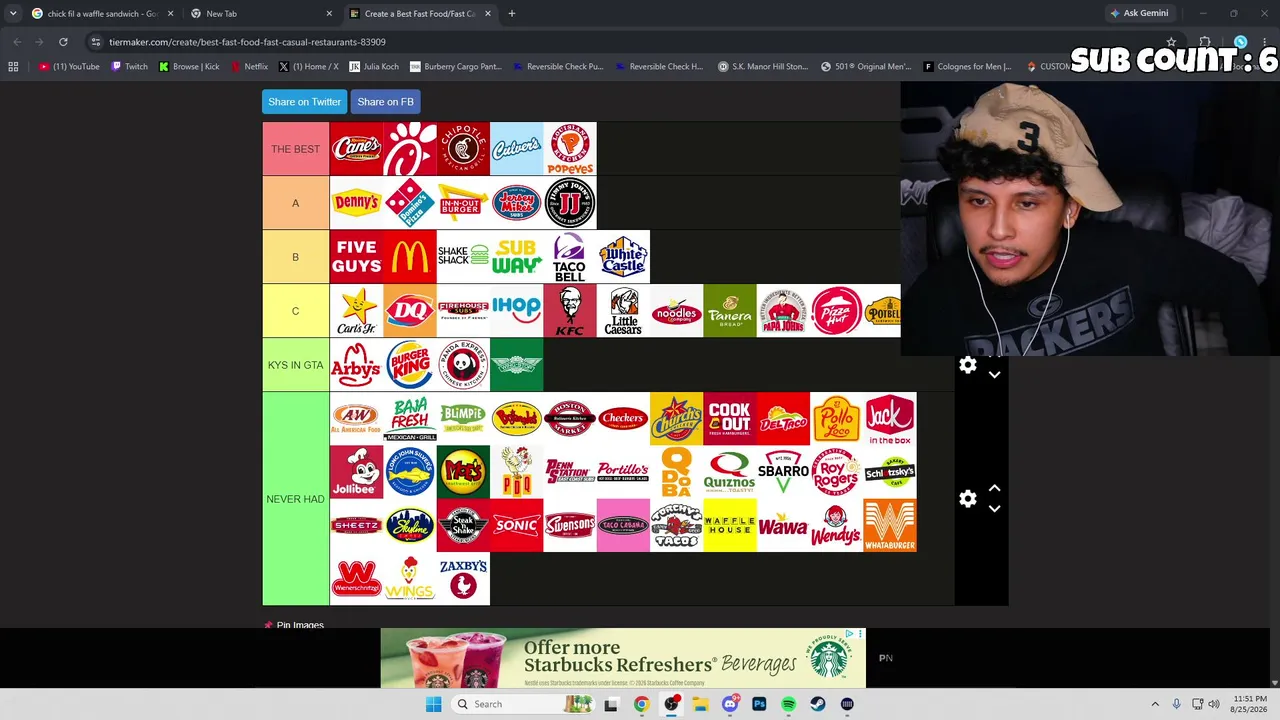Select the Jack in the Box logo
The height and width of the screenshot is (720, 1280).
[890, 419]
